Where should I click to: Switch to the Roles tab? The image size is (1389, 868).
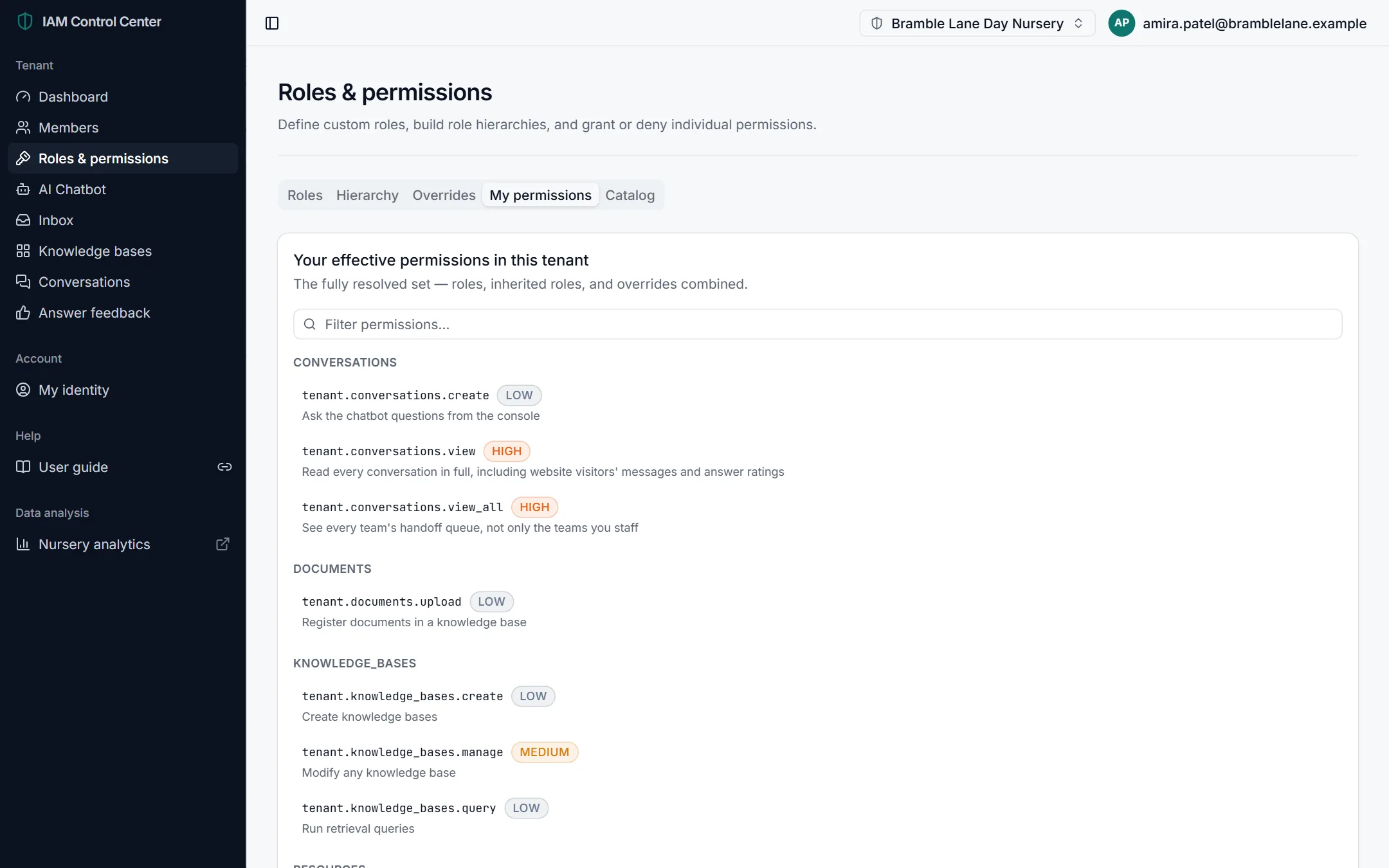[305, 195]
